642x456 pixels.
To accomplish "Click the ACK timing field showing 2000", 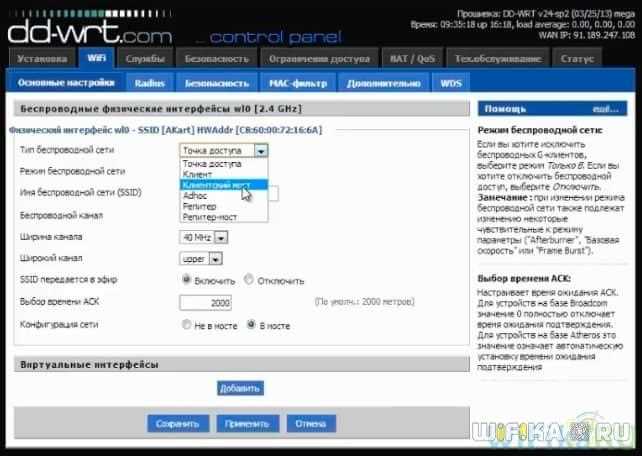I will pos(206,303).
